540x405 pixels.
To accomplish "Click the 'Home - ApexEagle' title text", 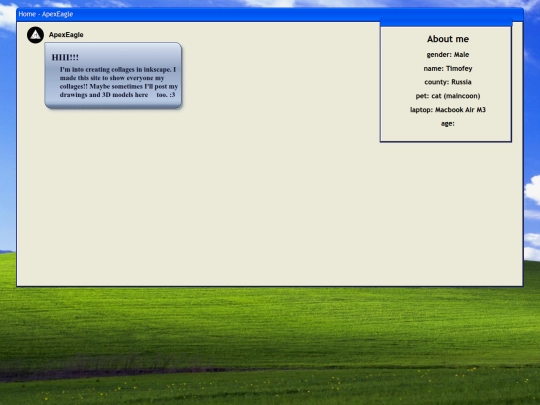I will point(46,14).
